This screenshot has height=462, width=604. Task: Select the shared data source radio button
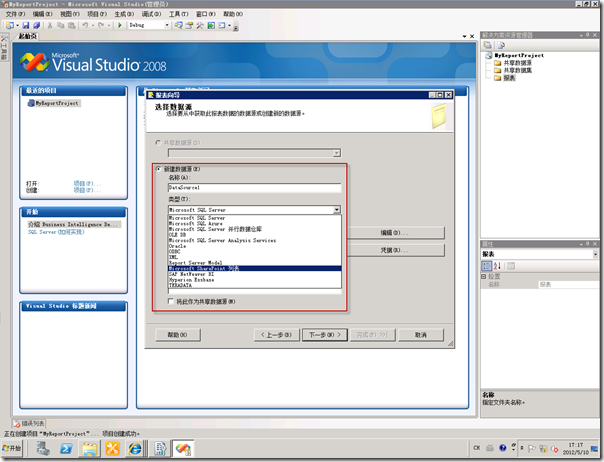(158, 143)
